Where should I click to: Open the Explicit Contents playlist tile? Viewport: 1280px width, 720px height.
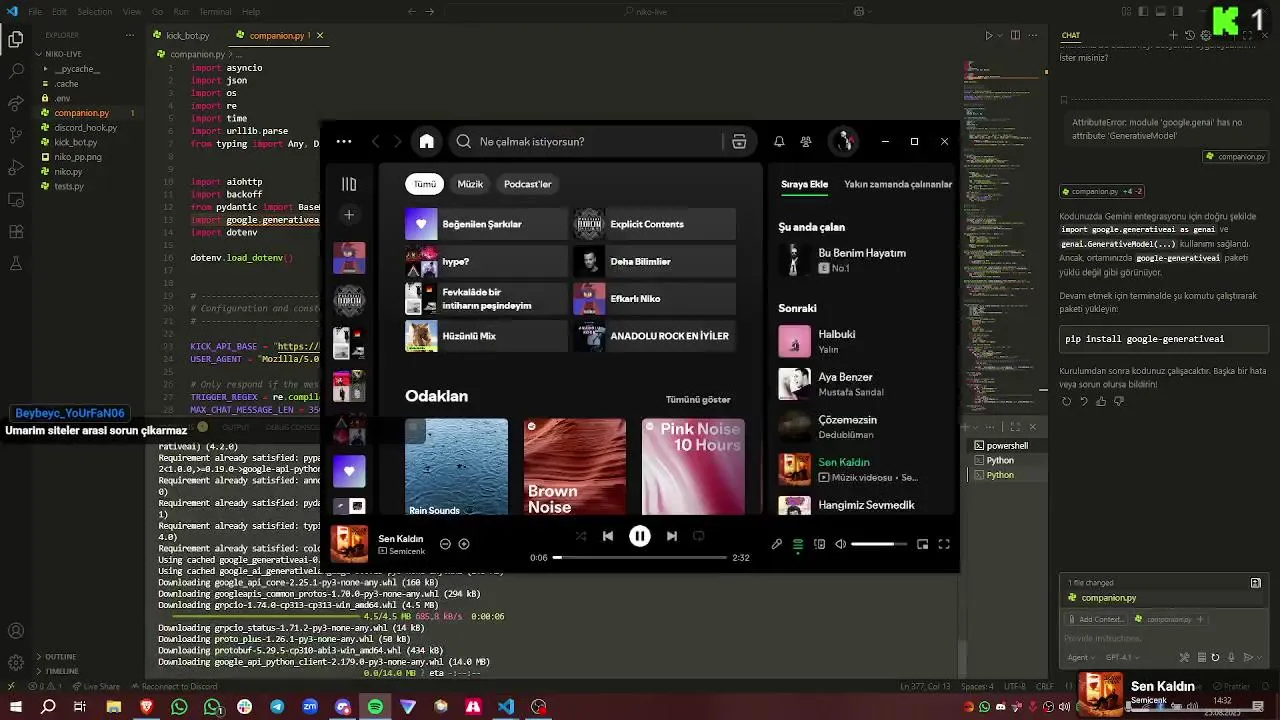click(654, 224)
